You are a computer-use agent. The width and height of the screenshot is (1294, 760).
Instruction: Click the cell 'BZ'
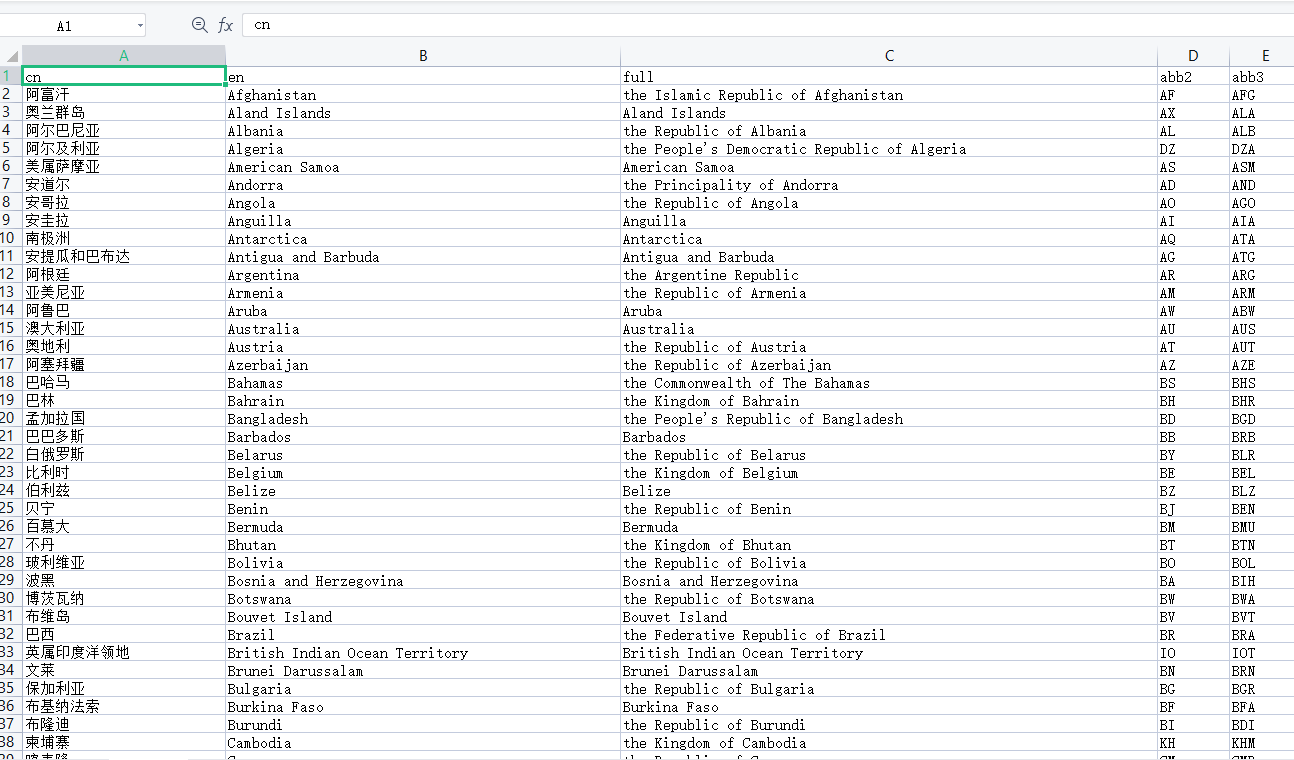tap(1193, 491)
